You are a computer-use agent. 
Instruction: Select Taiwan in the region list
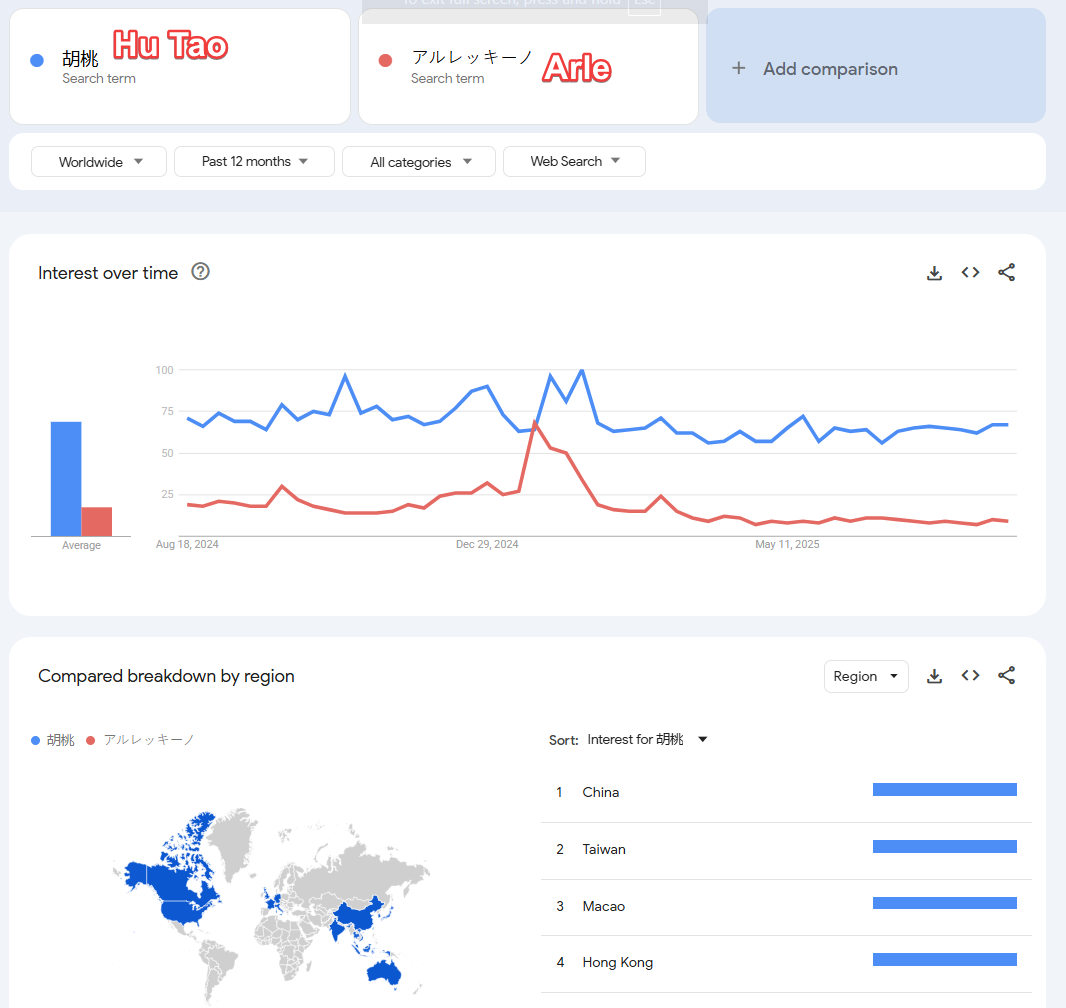point(604,849)
